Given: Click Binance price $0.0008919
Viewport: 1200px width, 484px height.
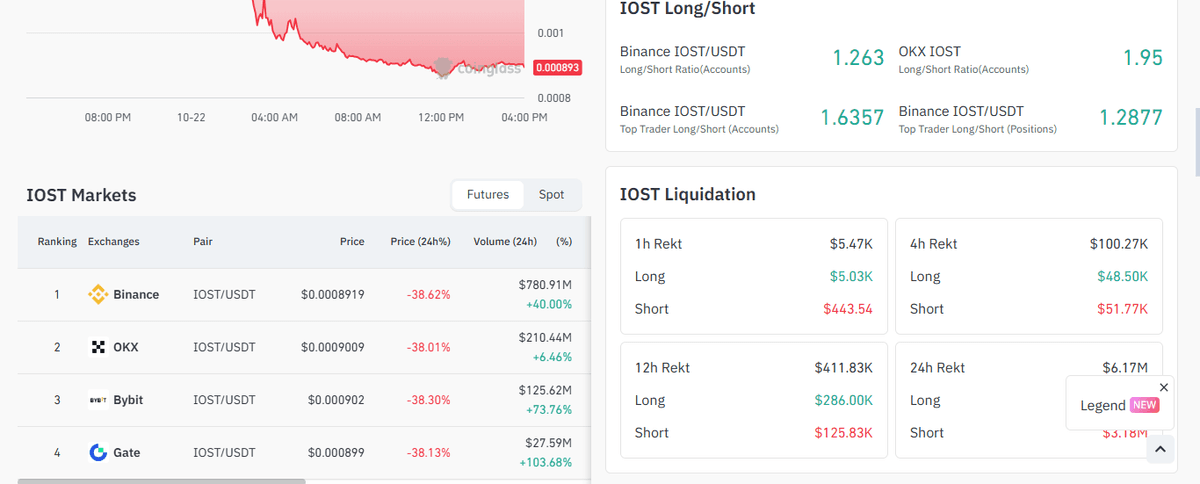Looking at the screenshot, I should click(x=333, y=295).
